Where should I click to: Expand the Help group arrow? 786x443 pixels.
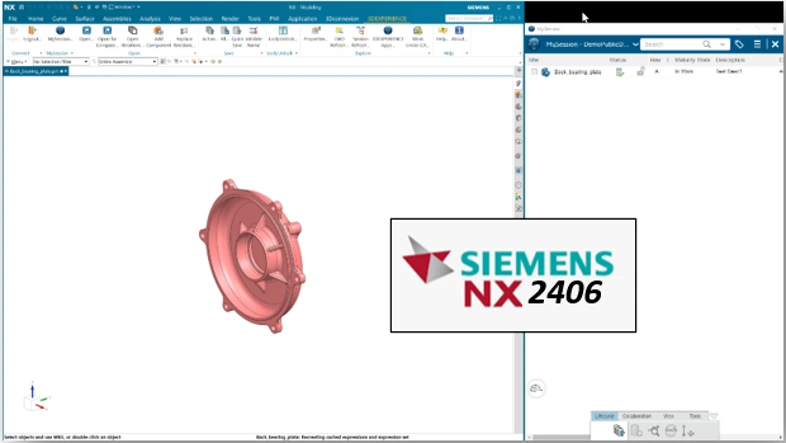coord(467,53)
